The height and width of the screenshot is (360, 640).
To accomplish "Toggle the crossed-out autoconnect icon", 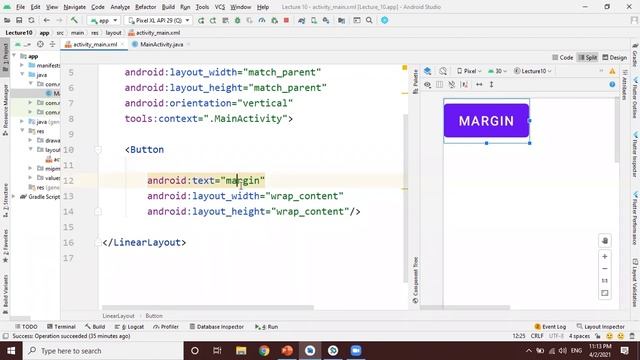I will (x=451, y=84).
